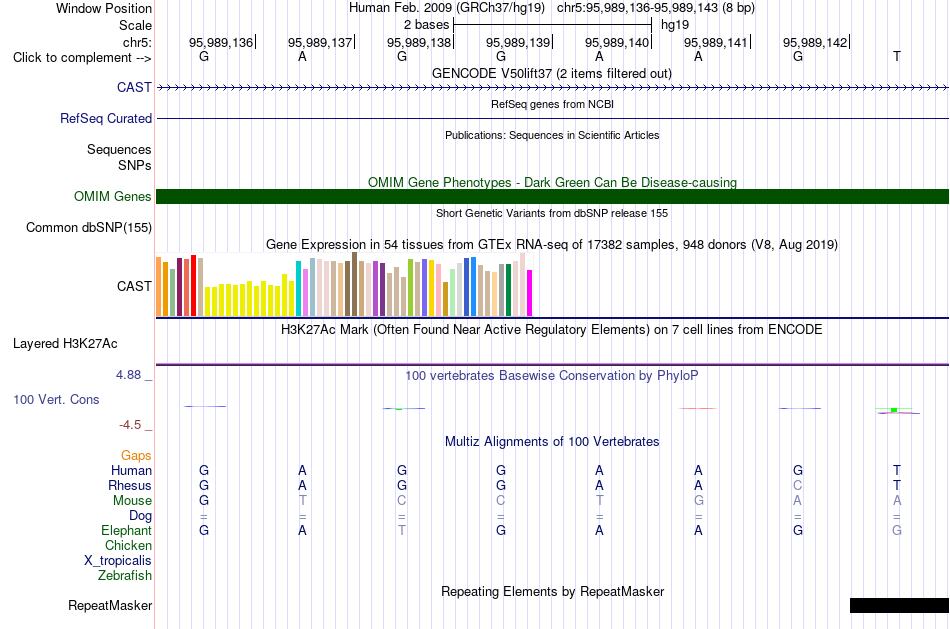The width and height of the screenshot is (950, 629).
Task: Click the Human species label
Action: pyautogui.click(x=131, y=471)
